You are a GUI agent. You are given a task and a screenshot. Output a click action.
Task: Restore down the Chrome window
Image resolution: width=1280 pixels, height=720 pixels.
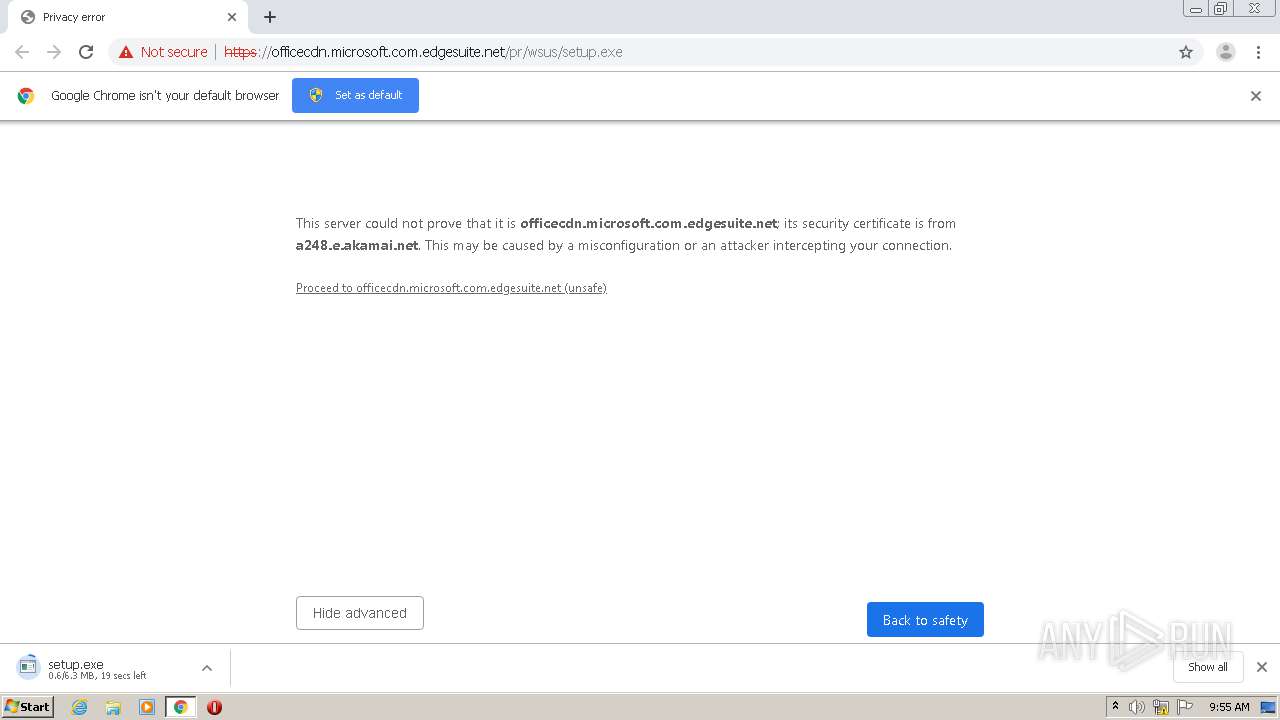click(1221, 9)
